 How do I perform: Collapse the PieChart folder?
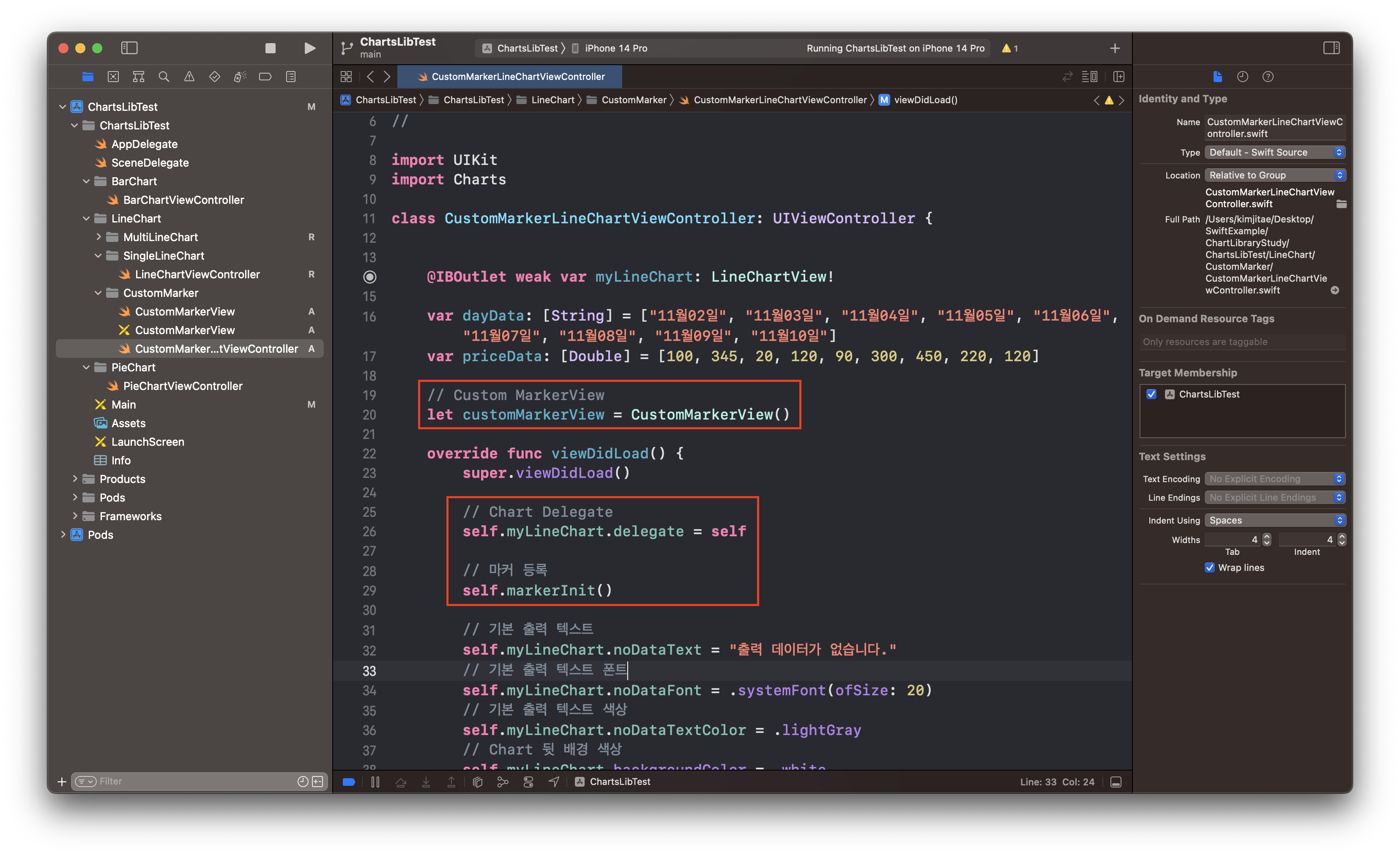86,368
